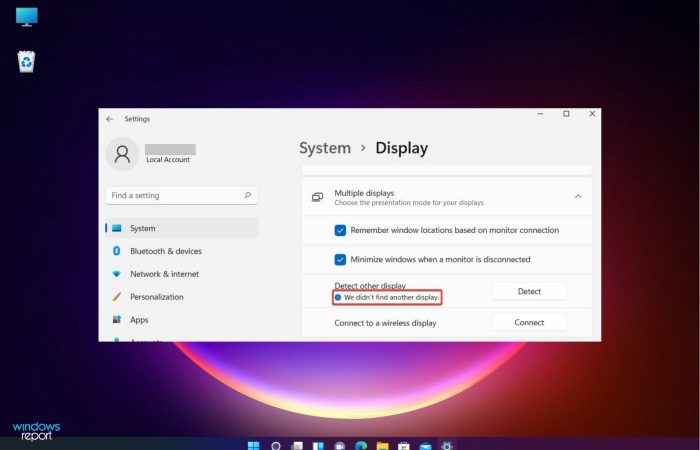Click the Network wifi icon in the sidebar
Viewport: 700px width, 450px height.
tap(117, 274)
